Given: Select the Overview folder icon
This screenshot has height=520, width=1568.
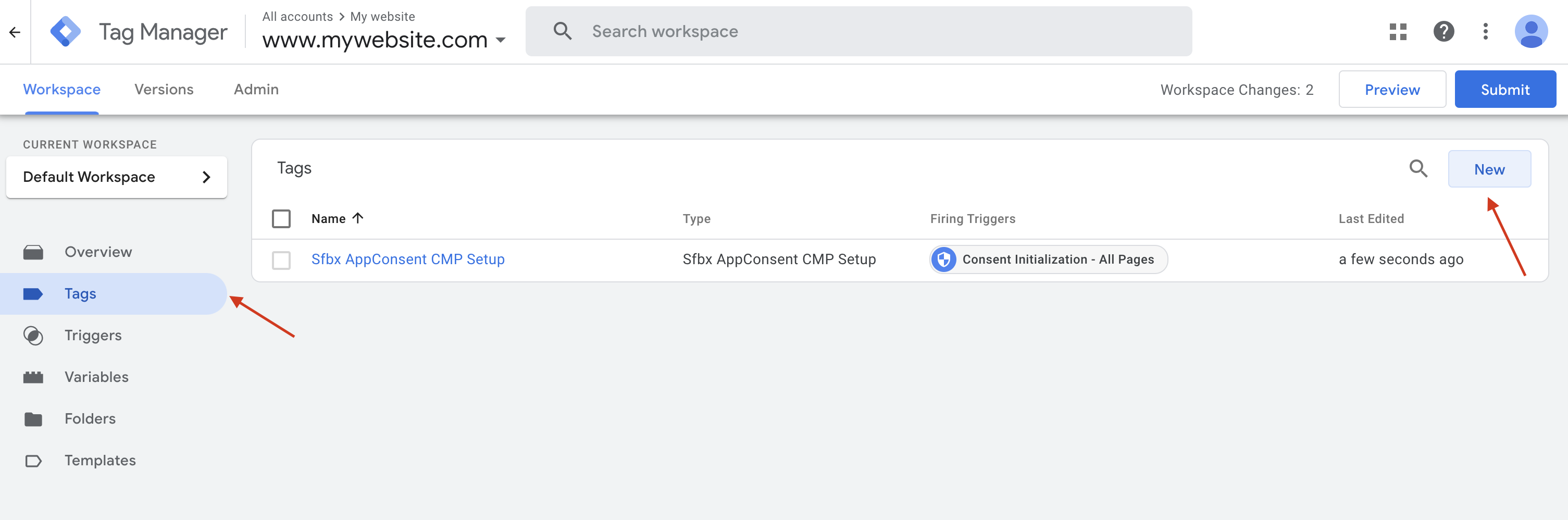Looking at the screenshot, I should pyautogui.click(x=33, y=252).
